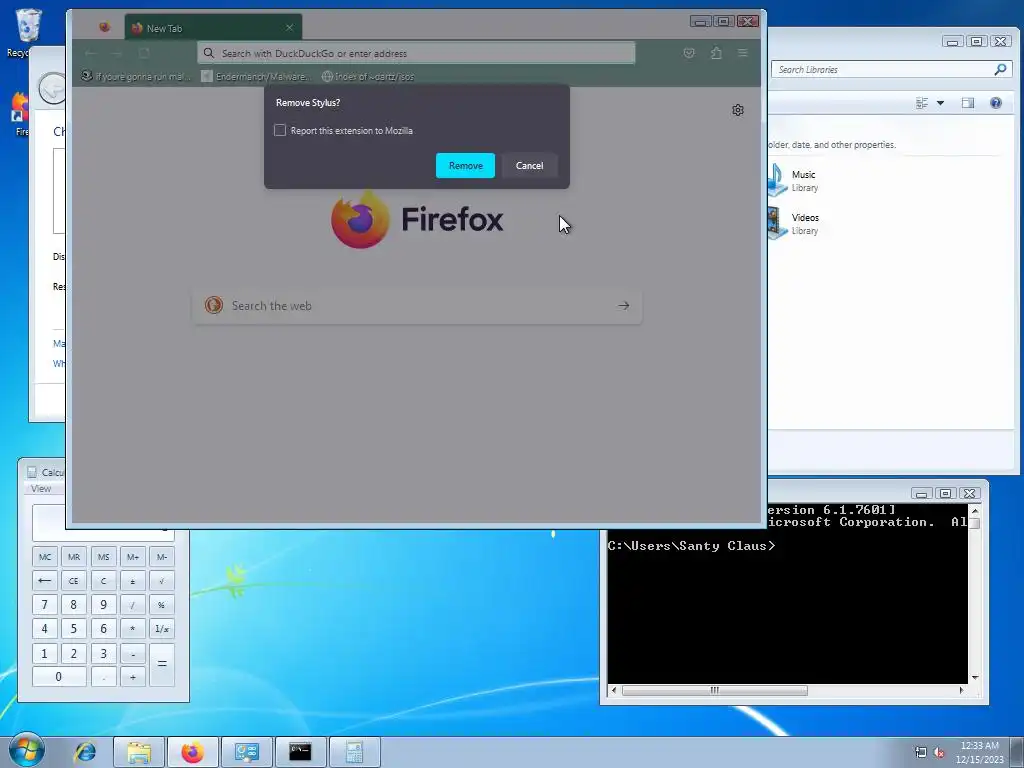The width and height of the screenshot is (1024, 768).
Task: Open help icon in Libraries window
Action: (x=996, y=103)
